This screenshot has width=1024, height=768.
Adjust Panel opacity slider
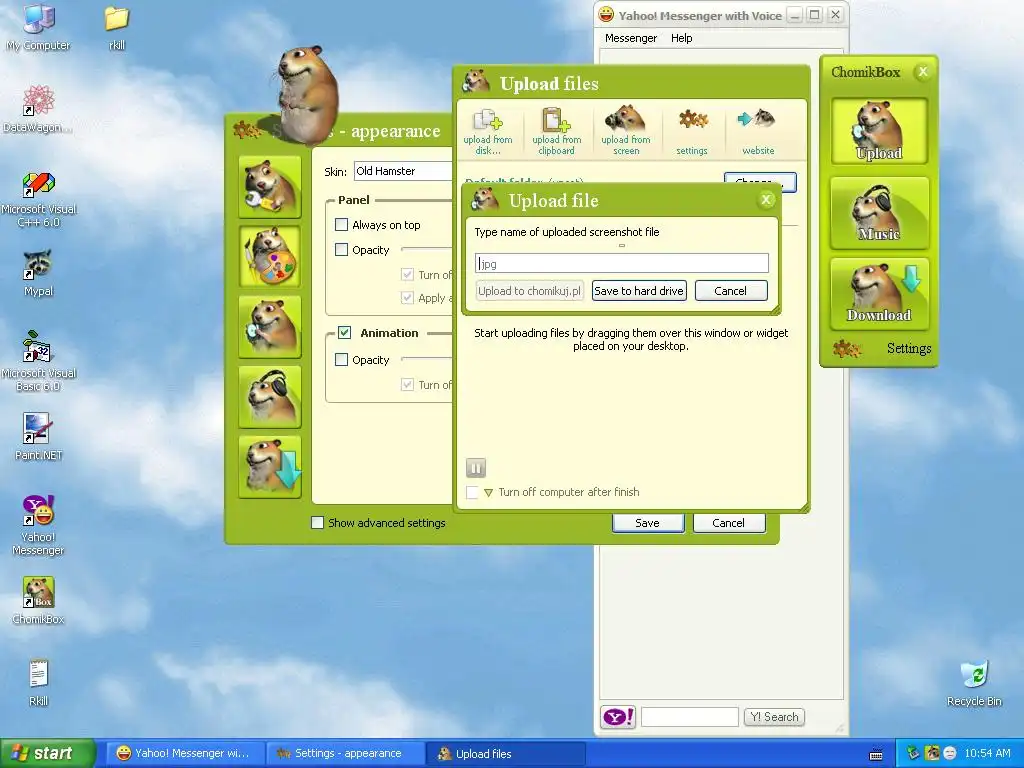426,249
